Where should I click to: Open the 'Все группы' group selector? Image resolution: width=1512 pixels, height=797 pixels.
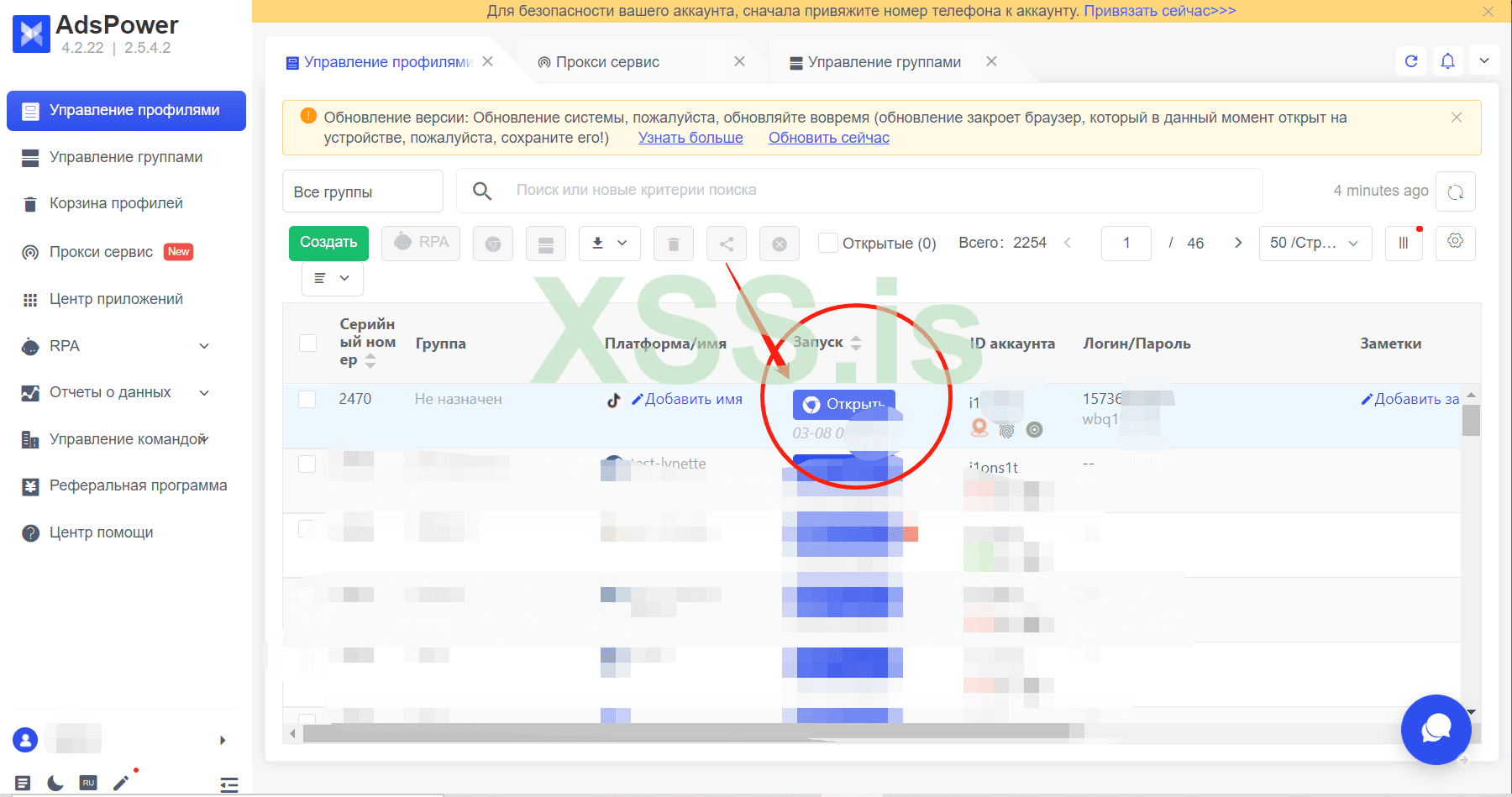(363, 191)
